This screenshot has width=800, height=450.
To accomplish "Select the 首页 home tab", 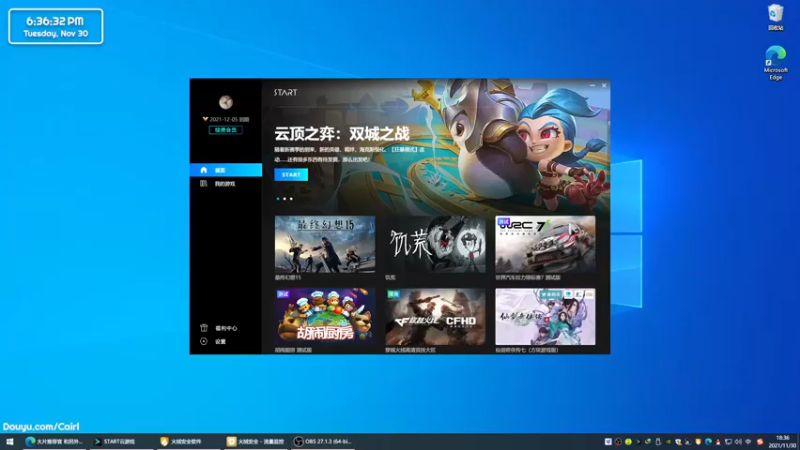I will click(x=226, y=170).
